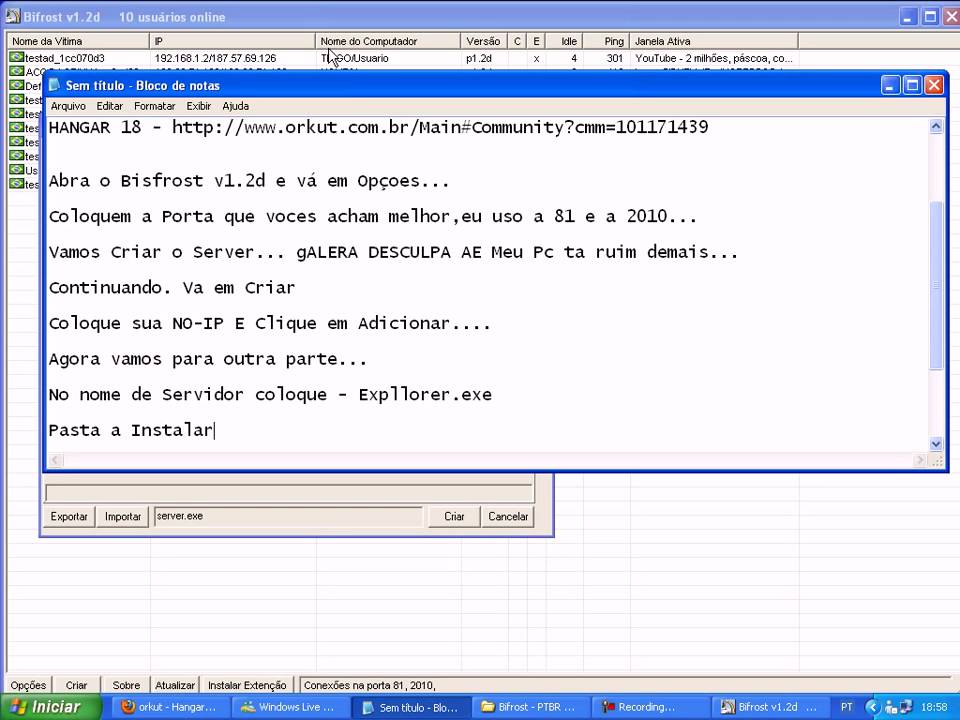Open Bifrost - PTBR folder taskbar item

tap(530, 707)
